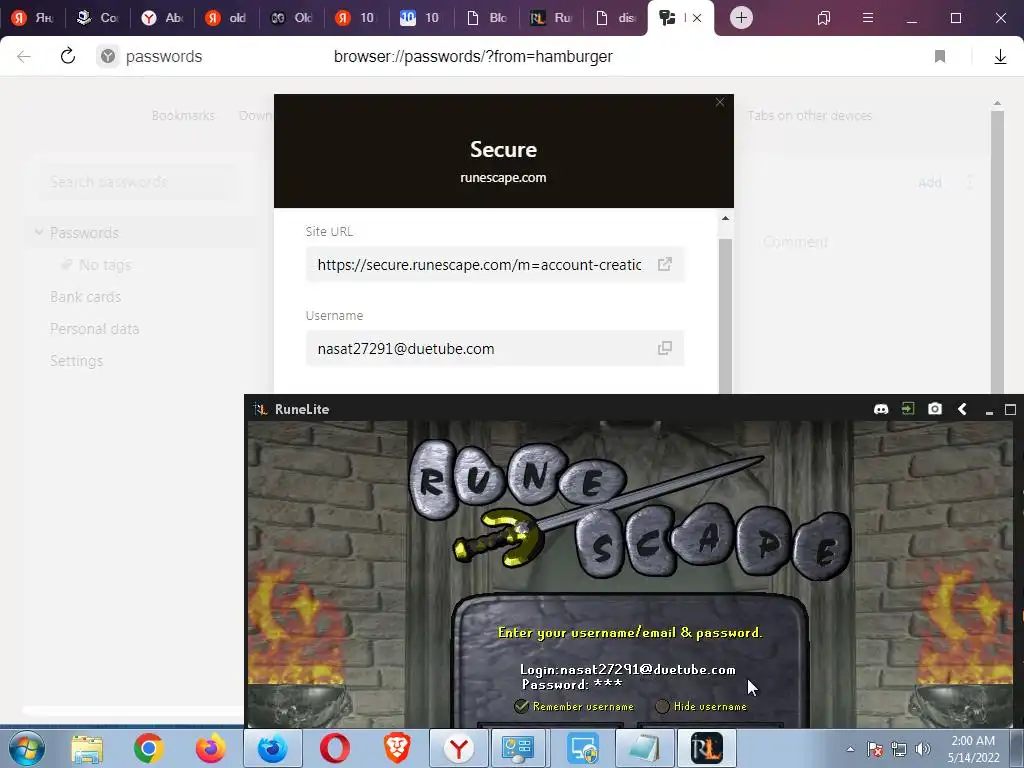The height and width of the screenshot is (768, 1024).
Task: Launch Firefox from the taskbar
Action: point(210,748)
